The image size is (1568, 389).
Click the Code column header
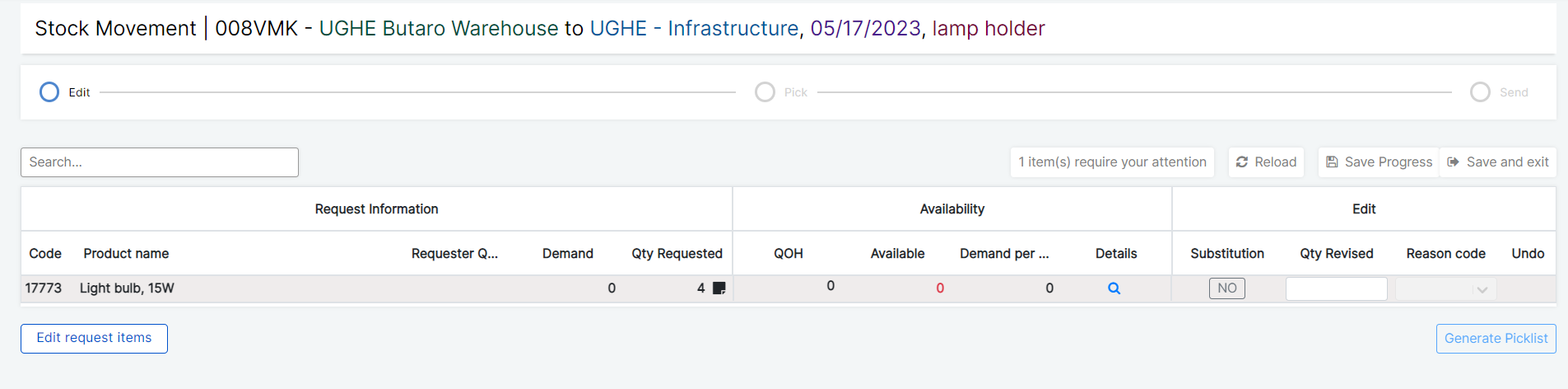(x=45, y=254)
